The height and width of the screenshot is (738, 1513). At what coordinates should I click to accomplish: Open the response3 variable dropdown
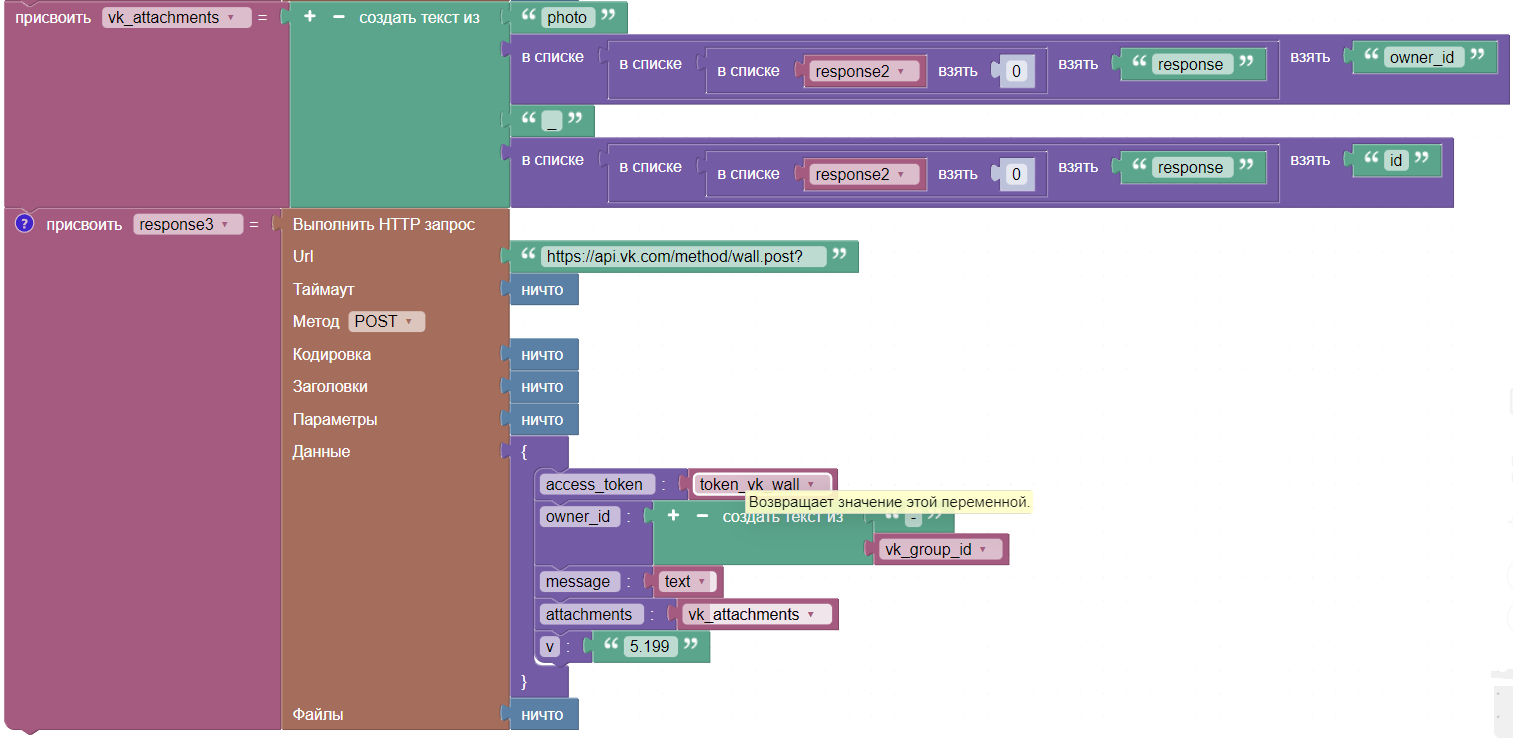[188, 225]
